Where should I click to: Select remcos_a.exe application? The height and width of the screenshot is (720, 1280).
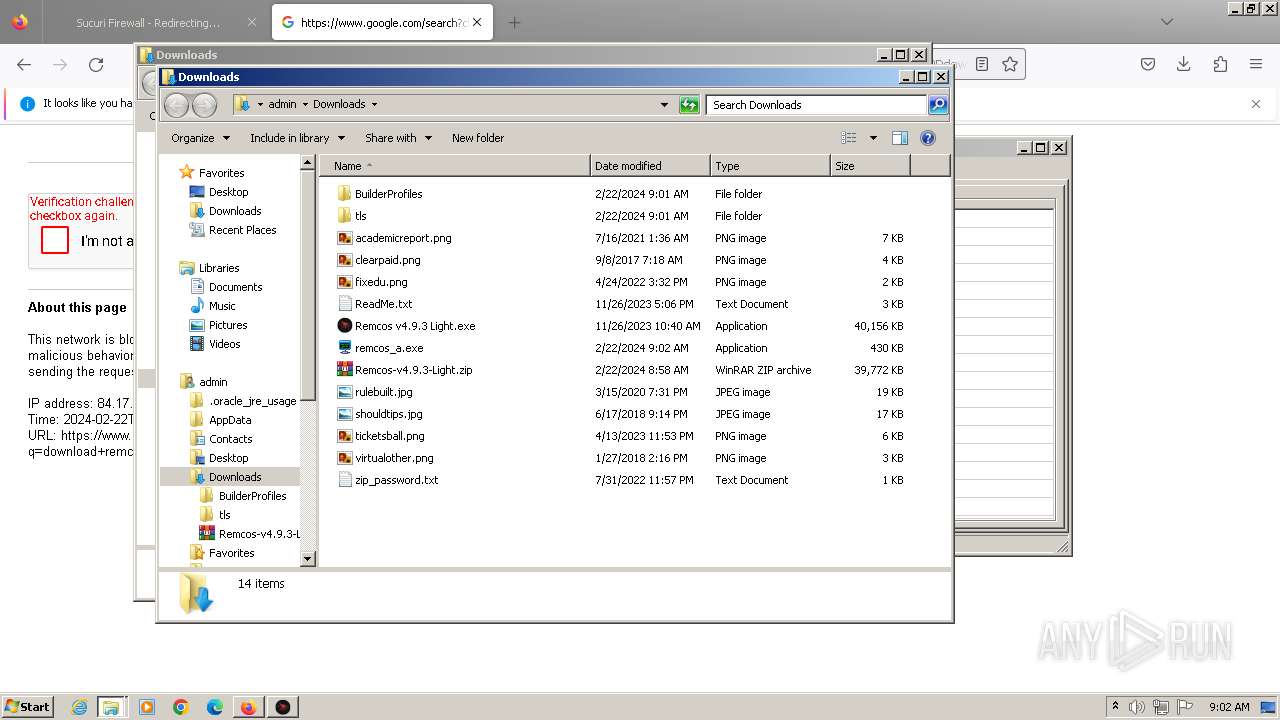click(x=380, y=348)
